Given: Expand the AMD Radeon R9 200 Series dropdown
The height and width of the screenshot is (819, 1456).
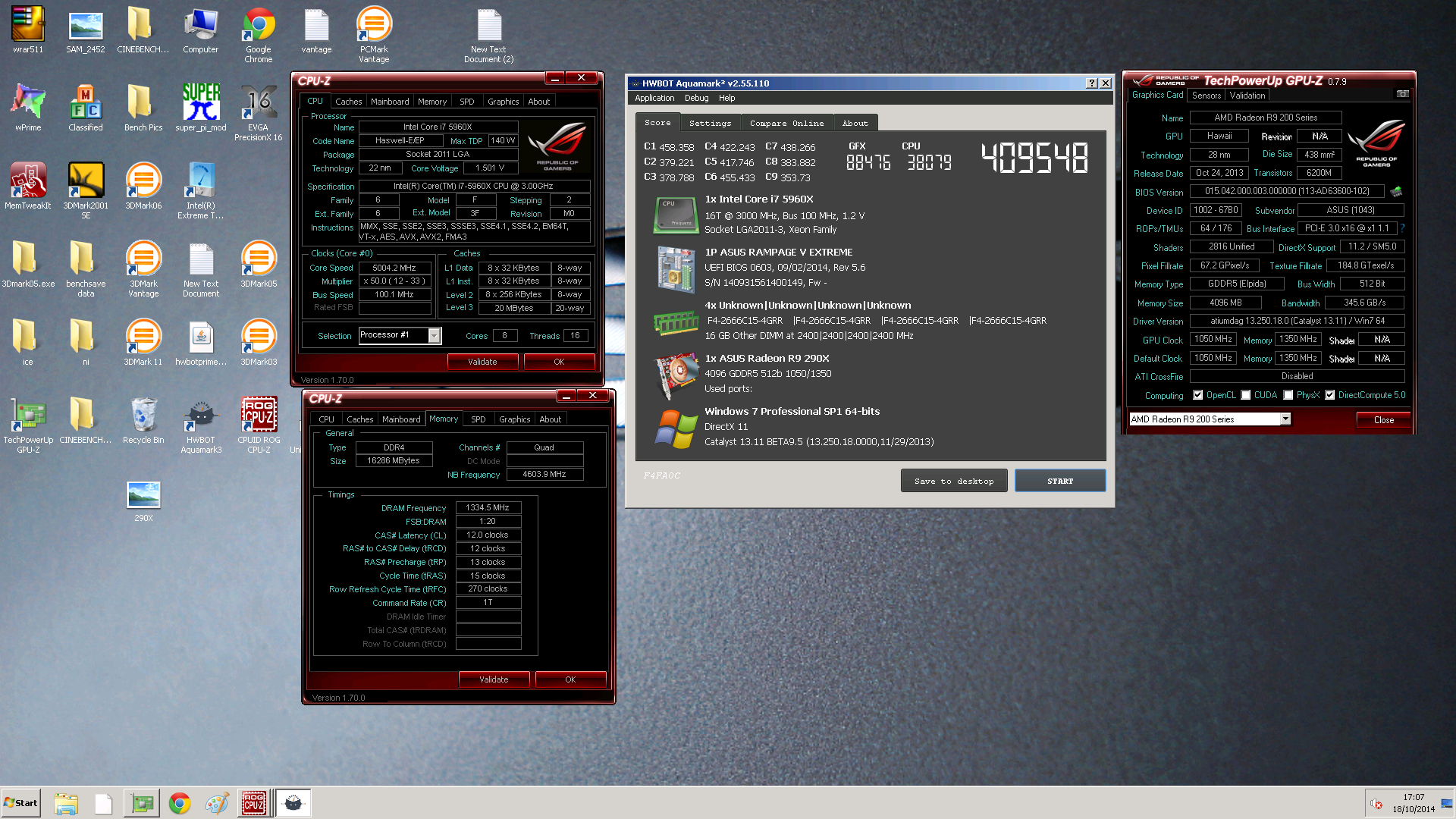Looking at the screenshot, I should coord(1285,419).
